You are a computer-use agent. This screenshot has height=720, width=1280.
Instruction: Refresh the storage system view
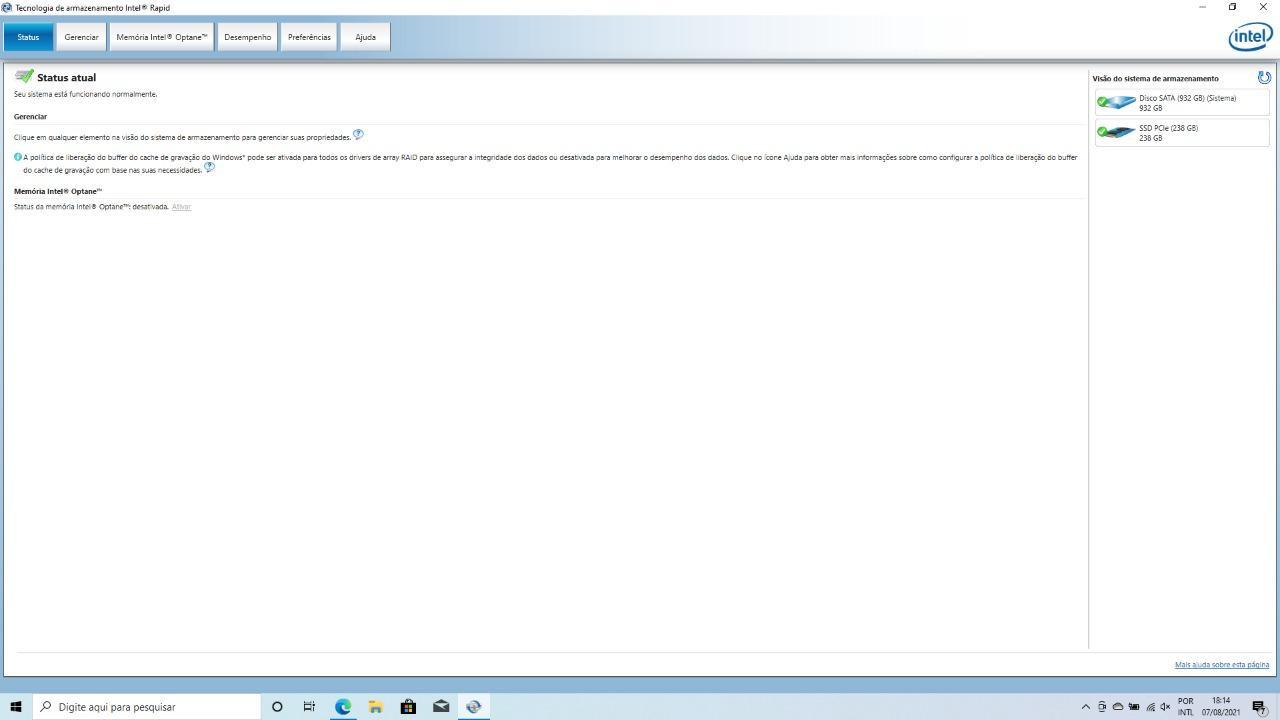coord(1264,77)
